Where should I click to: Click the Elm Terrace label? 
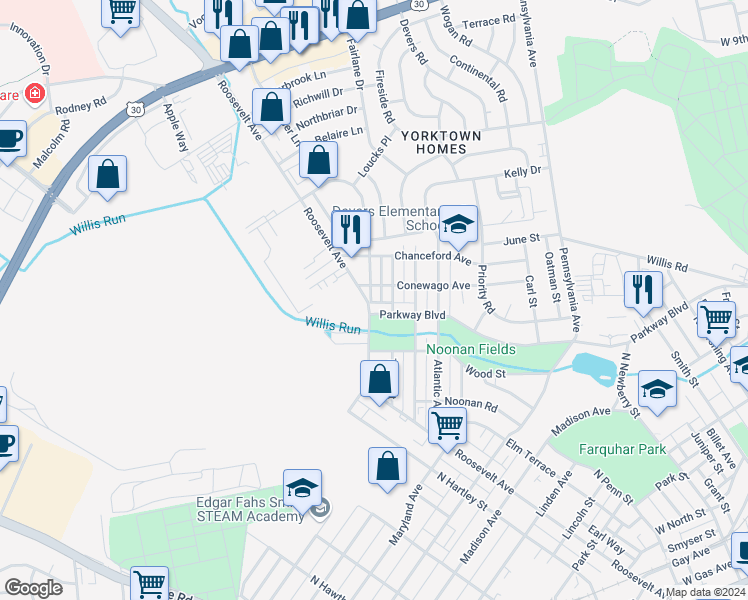530,458
